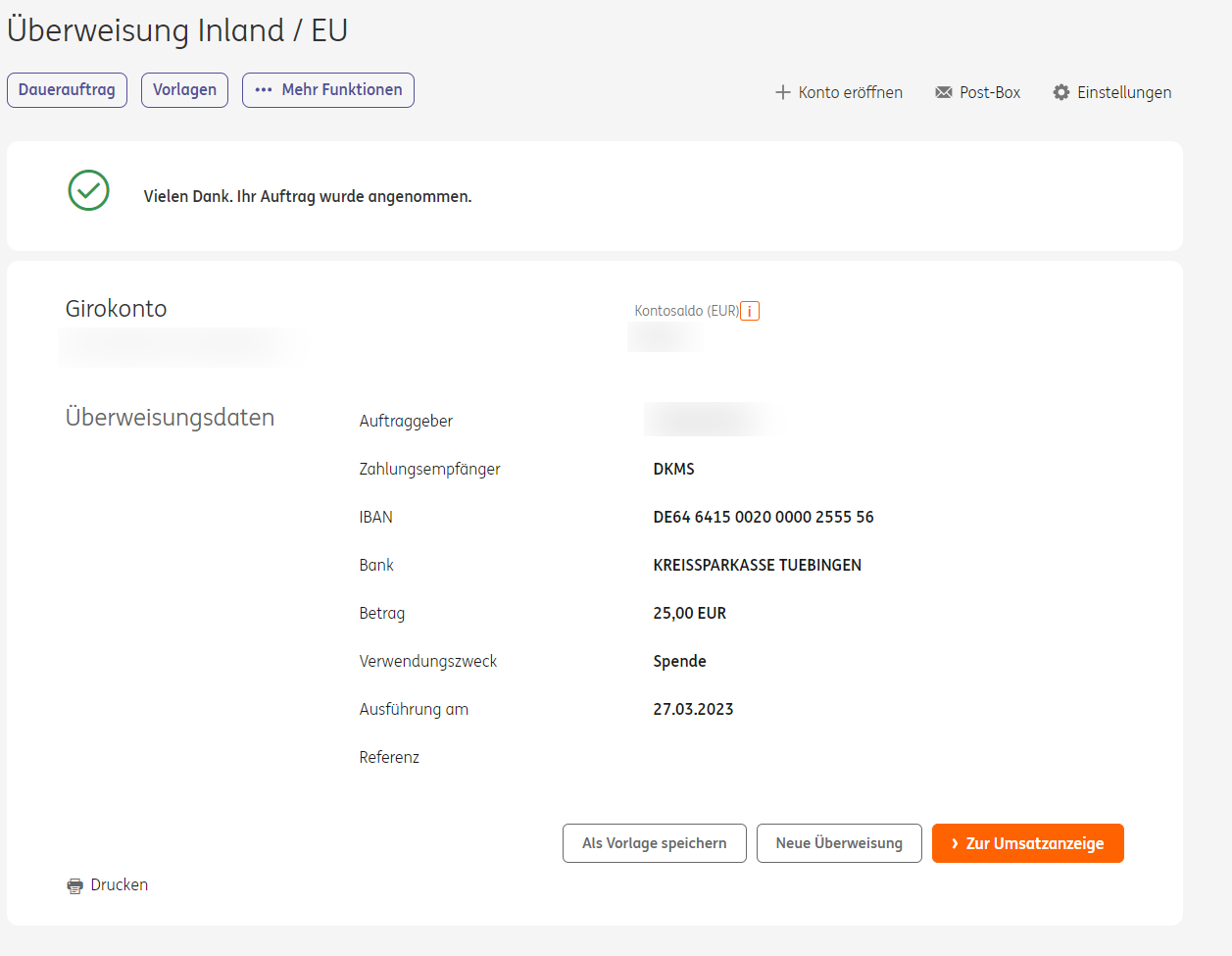Open the Dauerauftrag section

[x=67, y=90]
